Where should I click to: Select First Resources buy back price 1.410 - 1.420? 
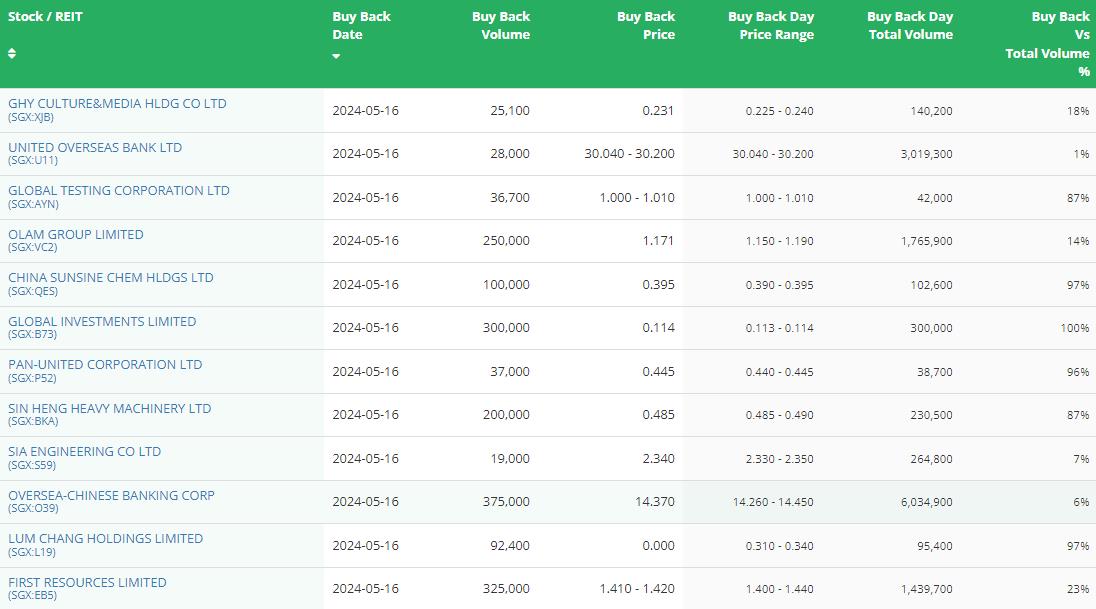point(637,589)
